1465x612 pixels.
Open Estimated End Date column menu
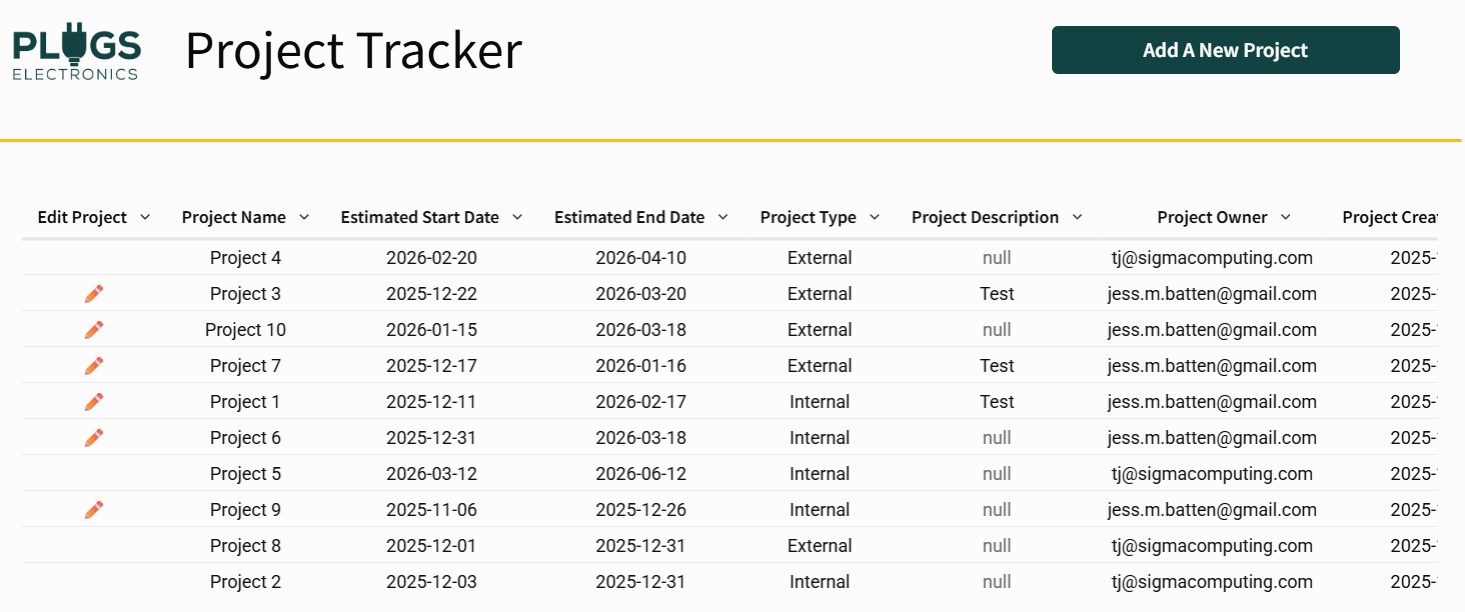coord(723,217)
